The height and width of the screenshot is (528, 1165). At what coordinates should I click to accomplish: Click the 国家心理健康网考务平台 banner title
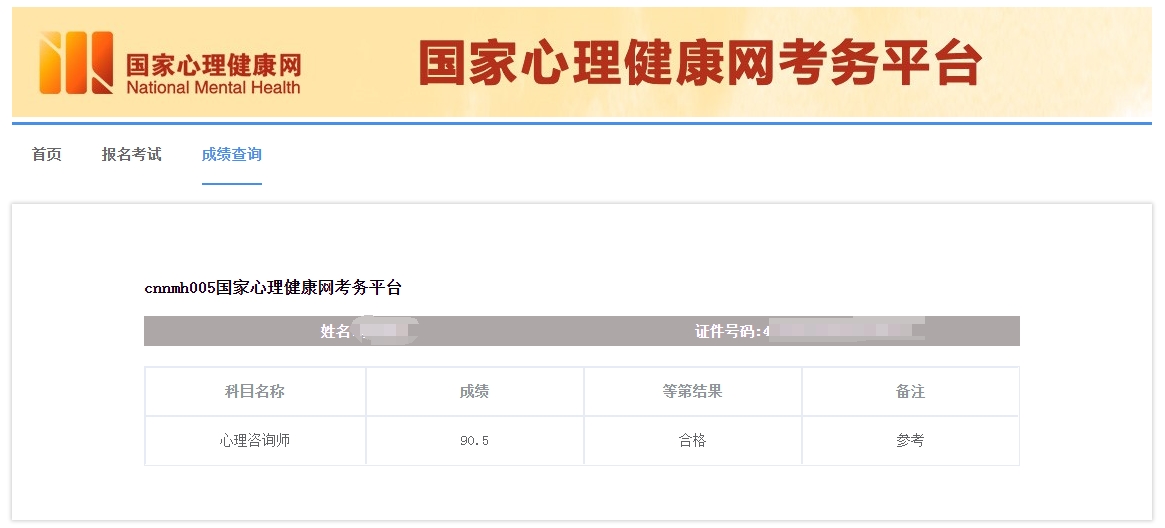pos(700,62)
